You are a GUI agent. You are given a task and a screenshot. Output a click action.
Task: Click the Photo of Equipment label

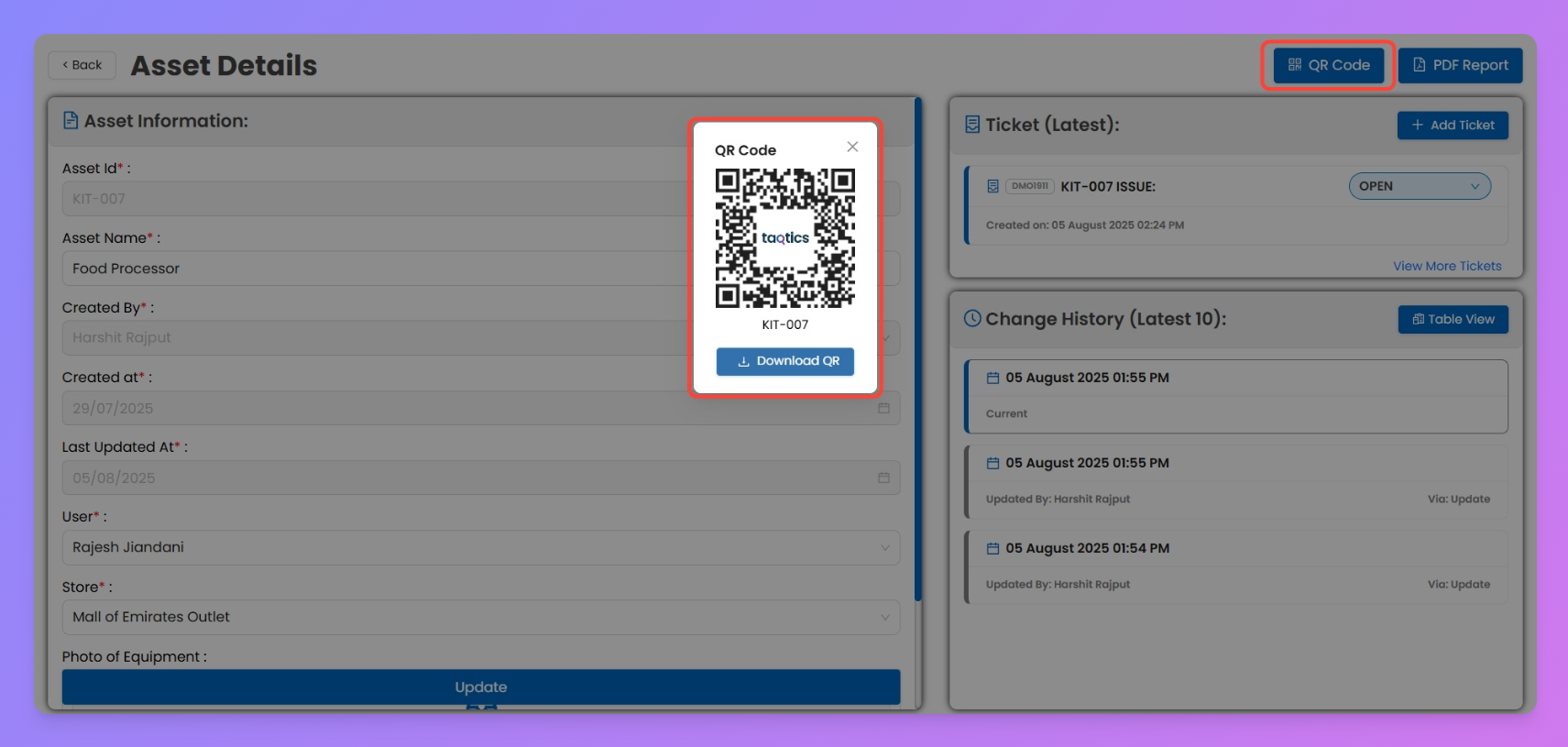tap(135, 656)
